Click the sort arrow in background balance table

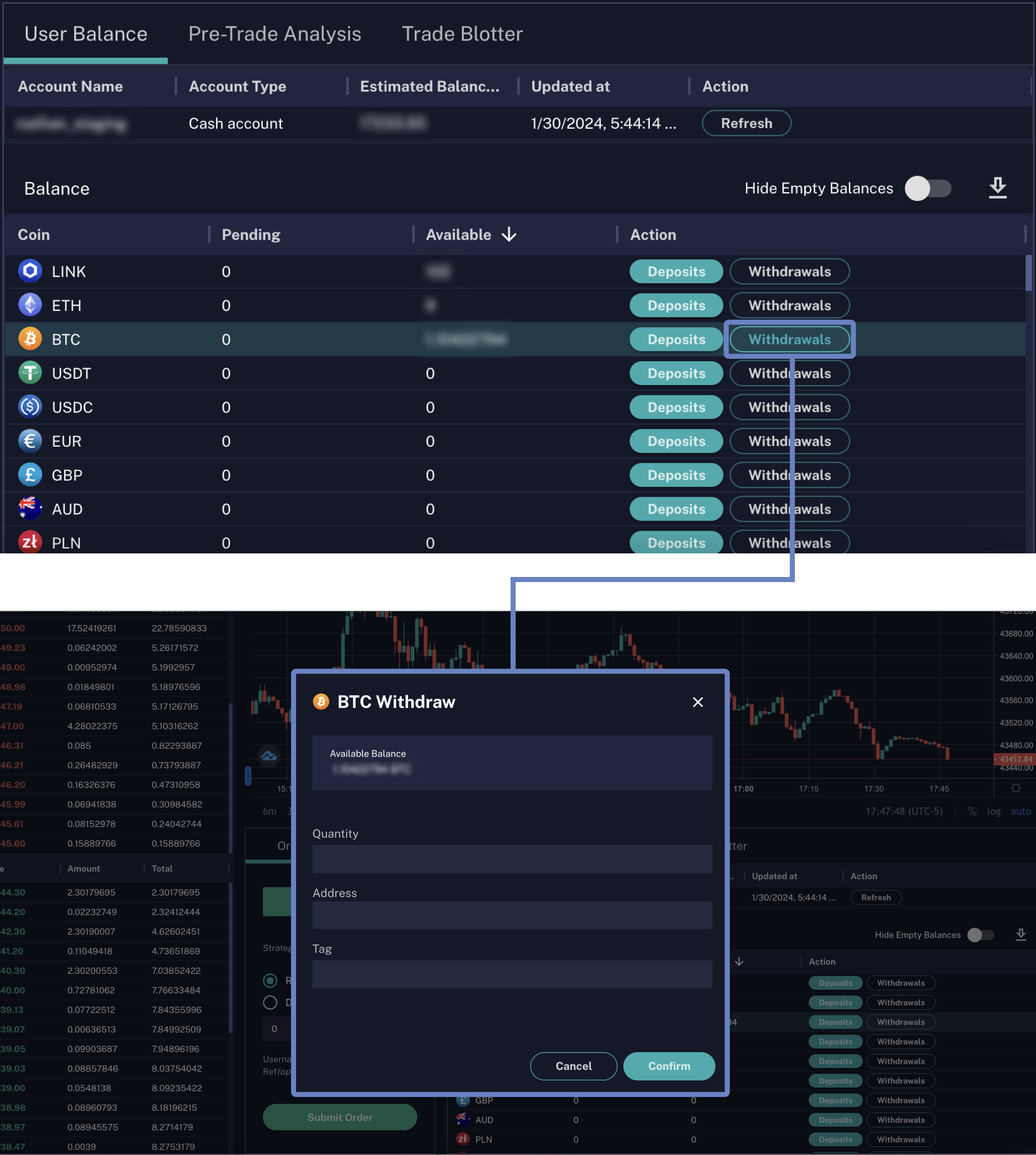coord(739,961)
